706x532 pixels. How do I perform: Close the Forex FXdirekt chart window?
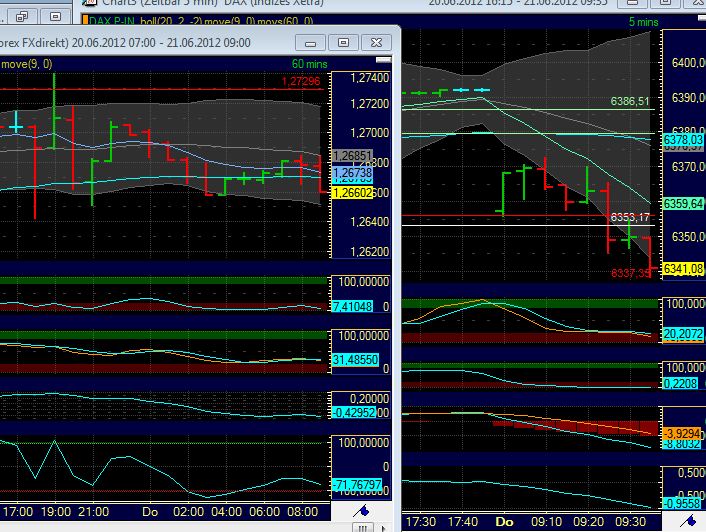(376, 43)
